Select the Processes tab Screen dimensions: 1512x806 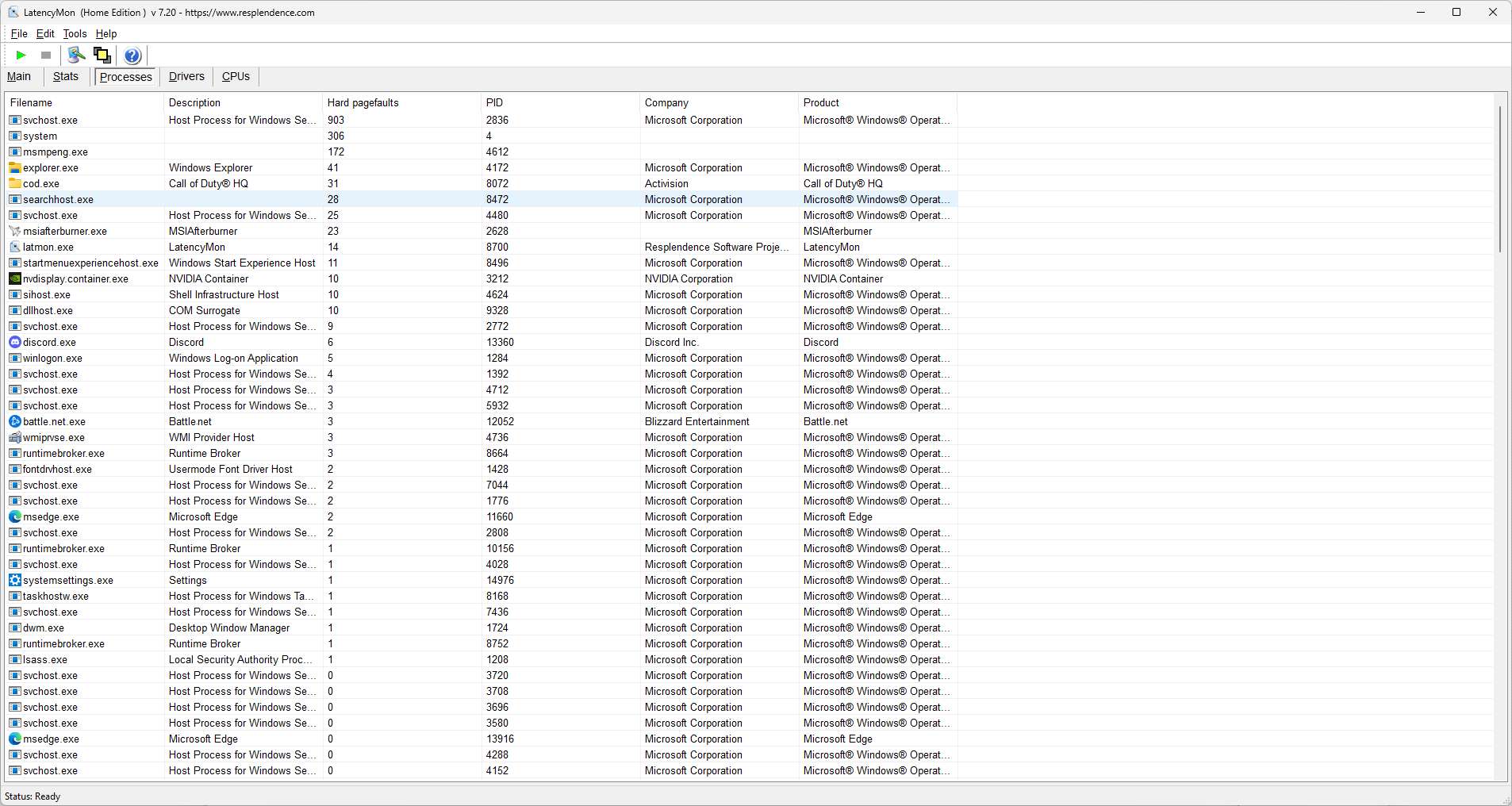(126, 77)
